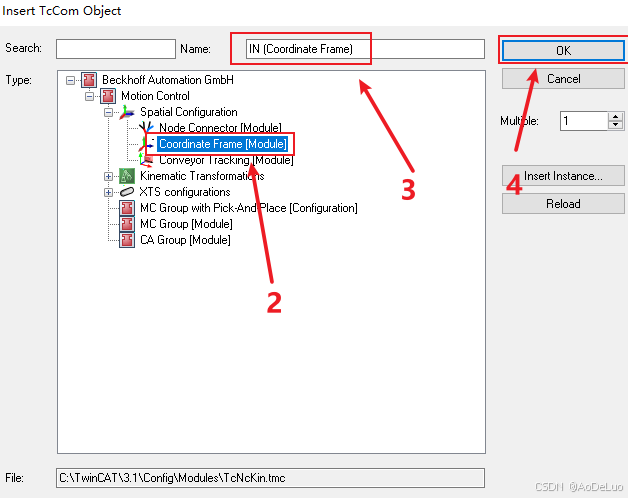628x498 pixels.
Task: Select MC Group with Pick-And-Place [Configuration]
Action: tap(249, 208)
